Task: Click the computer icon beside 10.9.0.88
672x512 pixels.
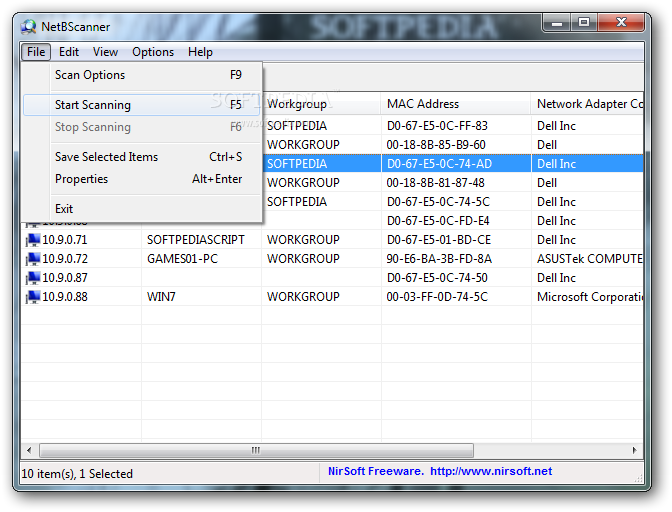Action: (x=33, y=296)
